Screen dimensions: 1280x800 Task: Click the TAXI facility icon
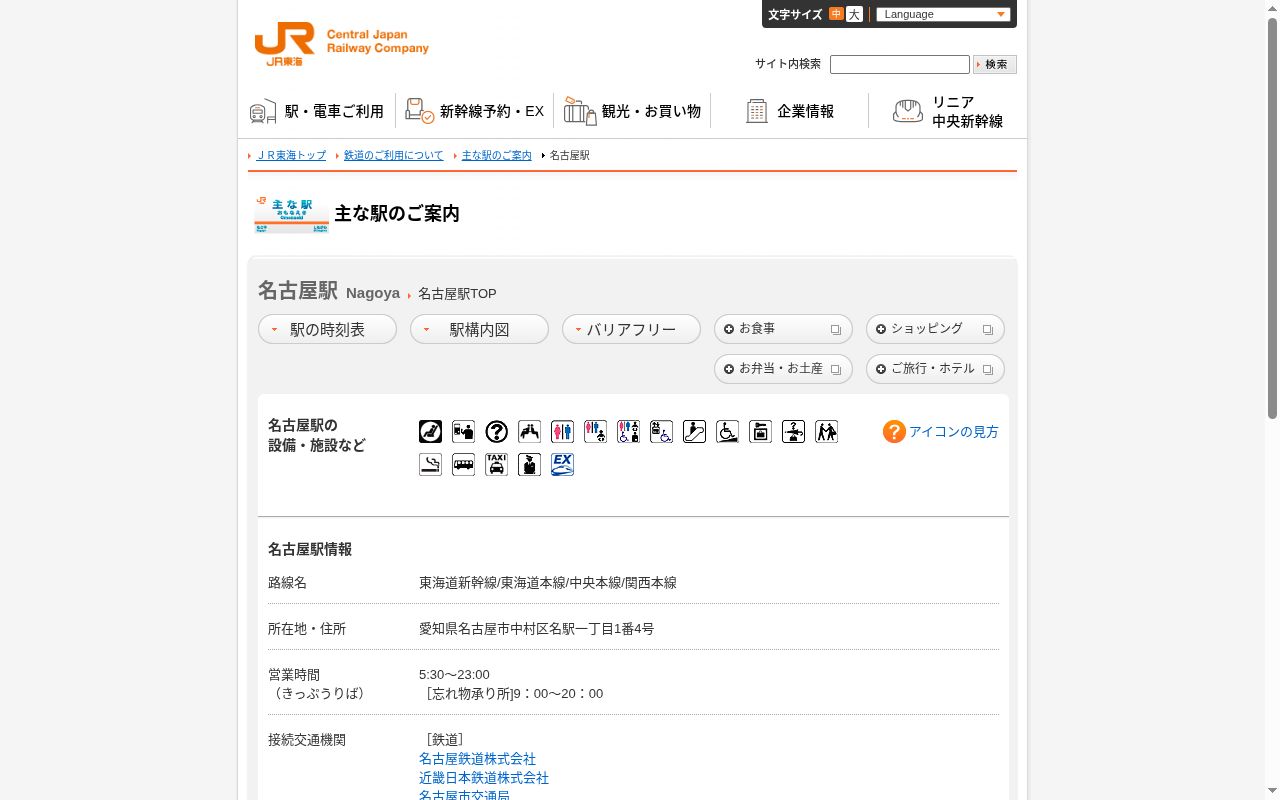click(x=496, y=465)
